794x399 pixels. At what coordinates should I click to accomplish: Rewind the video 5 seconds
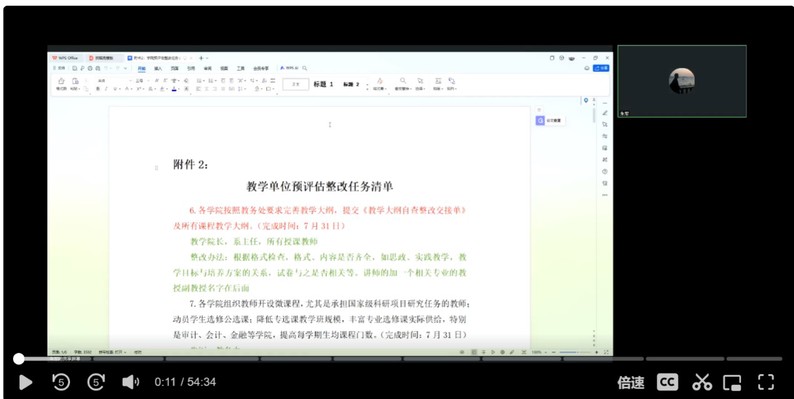[x=61, y=382]
